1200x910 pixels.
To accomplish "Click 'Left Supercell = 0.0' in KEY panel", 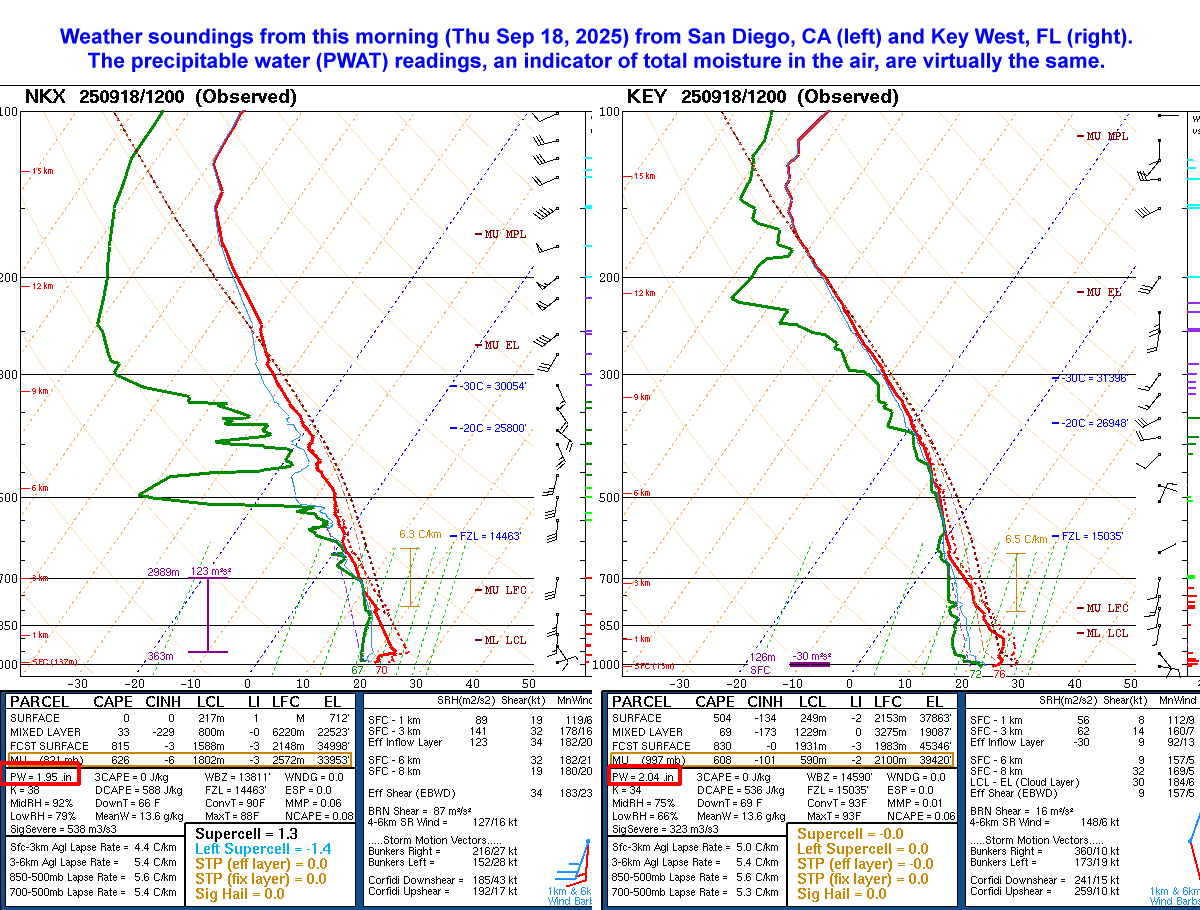I will point(862,848).
